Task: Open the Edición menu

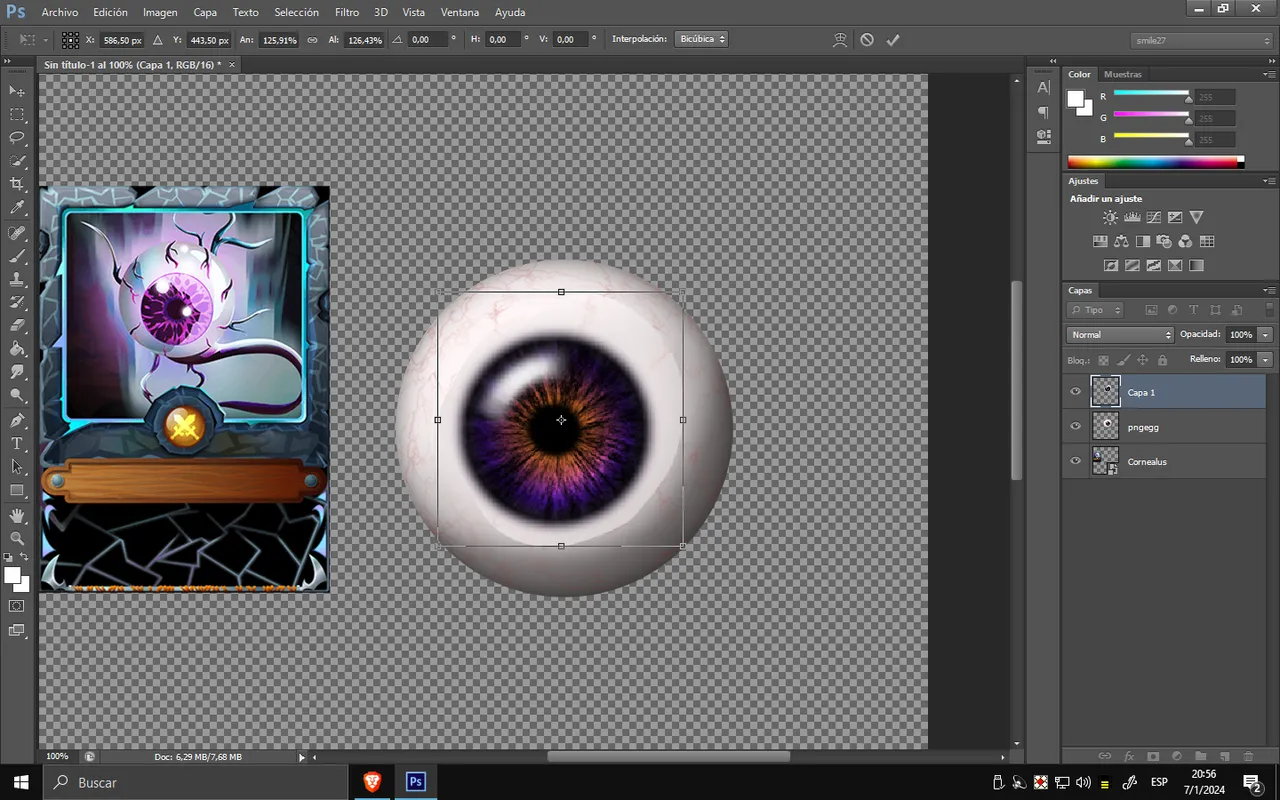Action: point(110,12)
